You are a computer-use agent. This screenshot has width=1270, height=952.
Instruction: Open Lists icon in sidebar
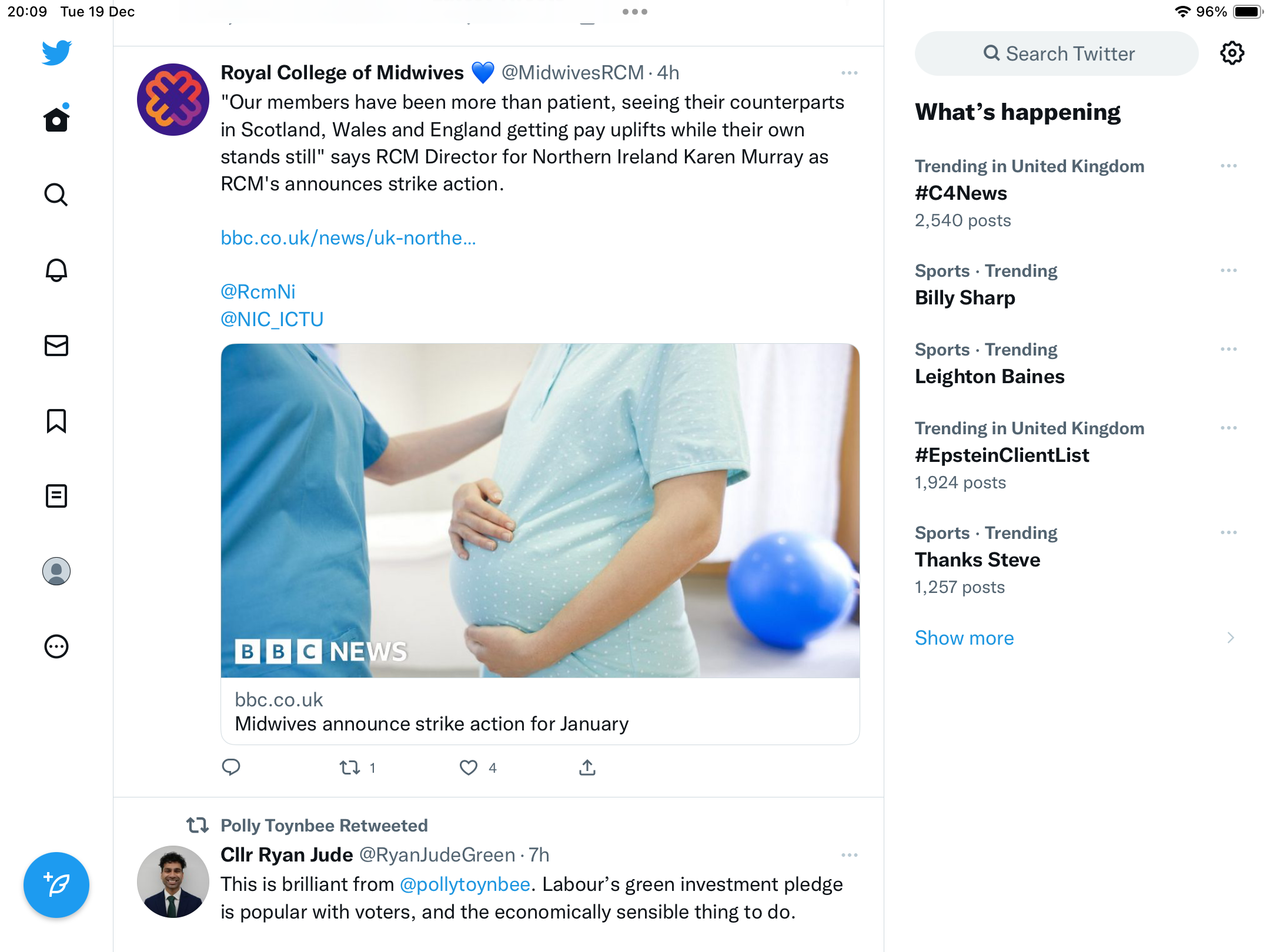[x=56, y=496]
